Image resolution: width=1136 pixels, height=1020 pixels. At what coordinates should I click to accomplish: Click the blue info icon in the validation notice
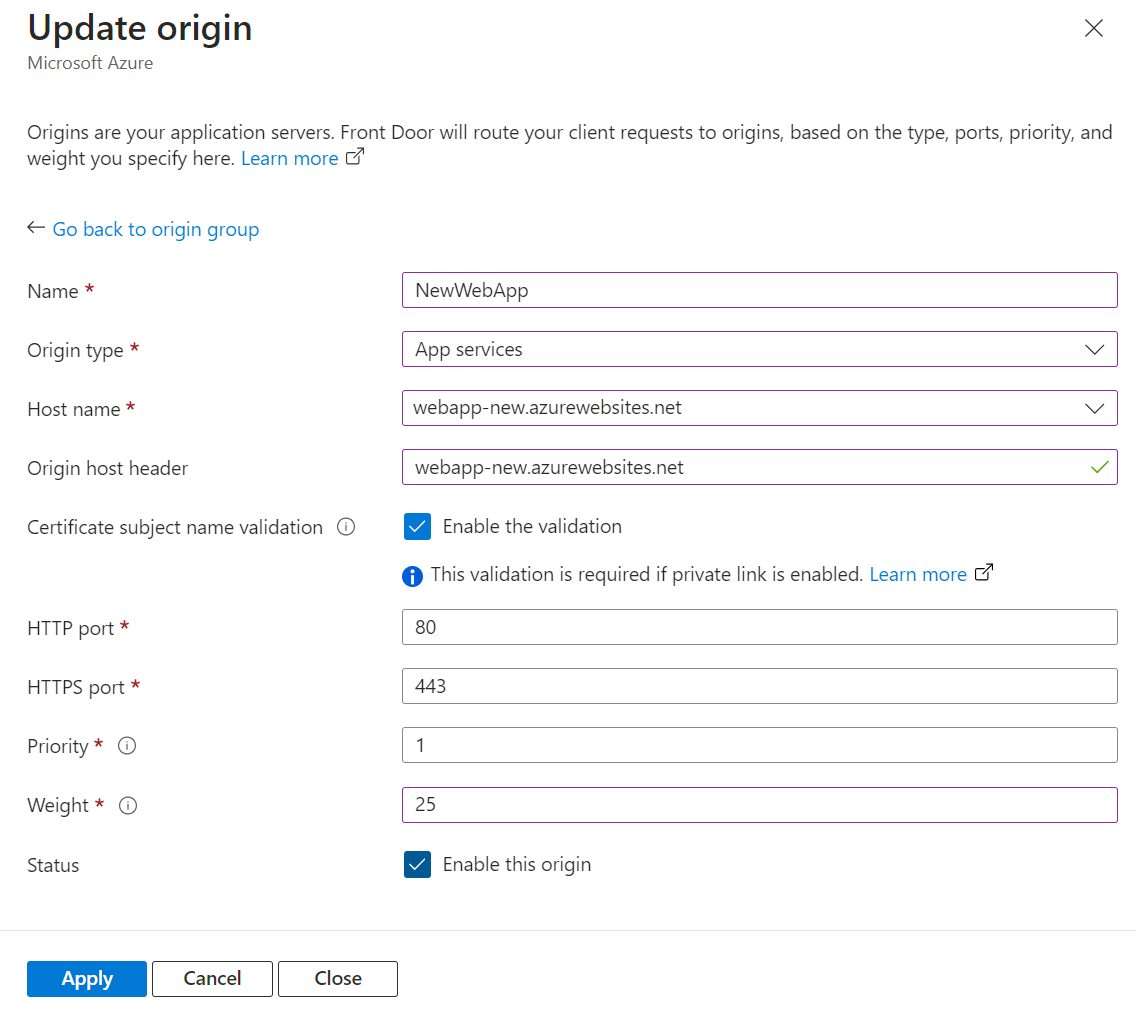coord(412,574)
